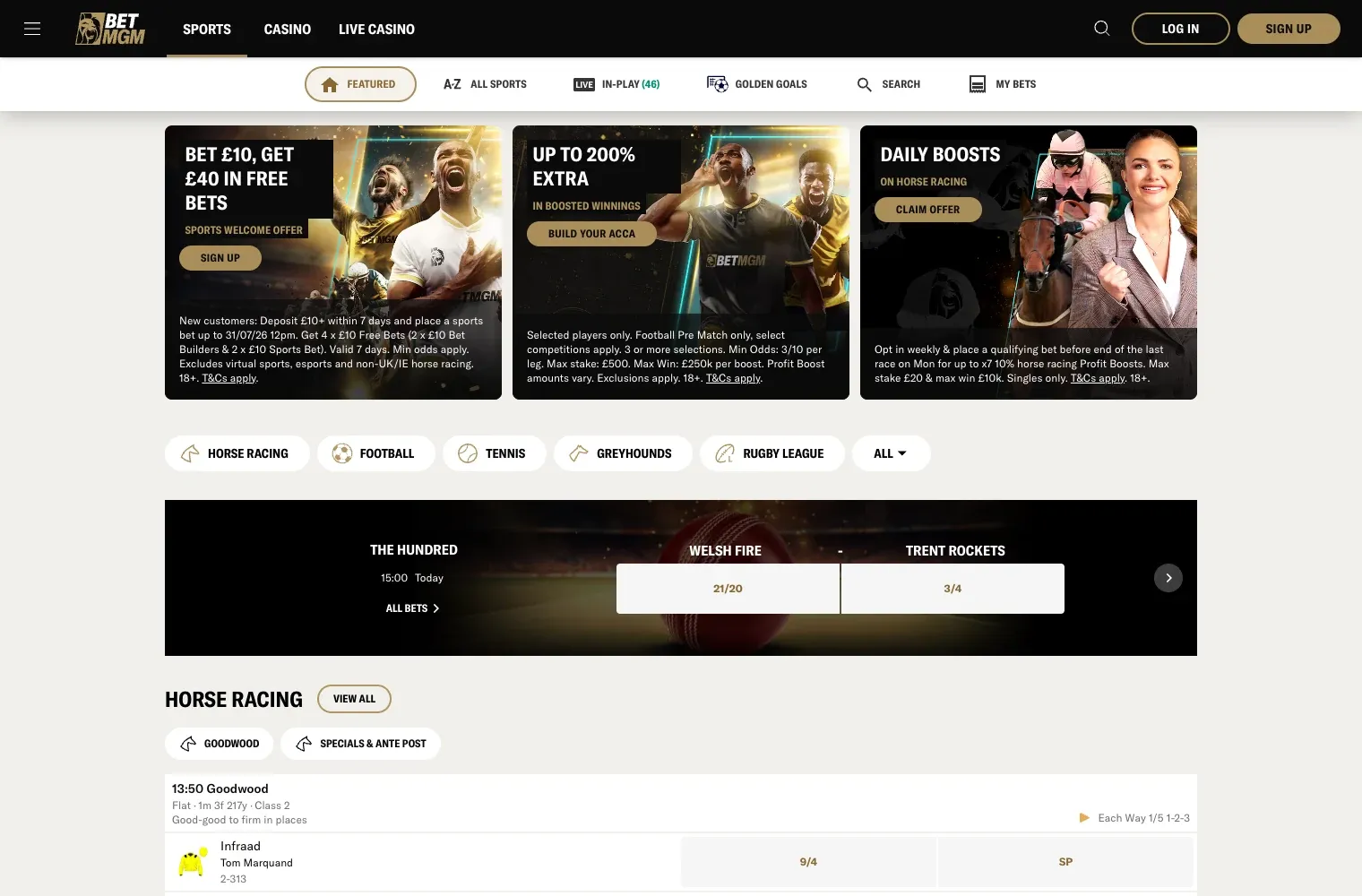Open search via the header magnifier icon
Screen dimensions: 1362x896
[x=1102, y=29]
